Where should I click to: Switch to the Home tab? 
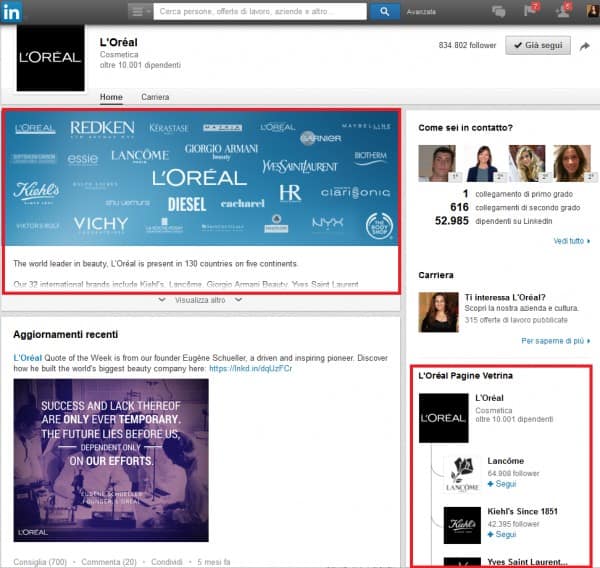pyautogui.click(x=111, y=97)
